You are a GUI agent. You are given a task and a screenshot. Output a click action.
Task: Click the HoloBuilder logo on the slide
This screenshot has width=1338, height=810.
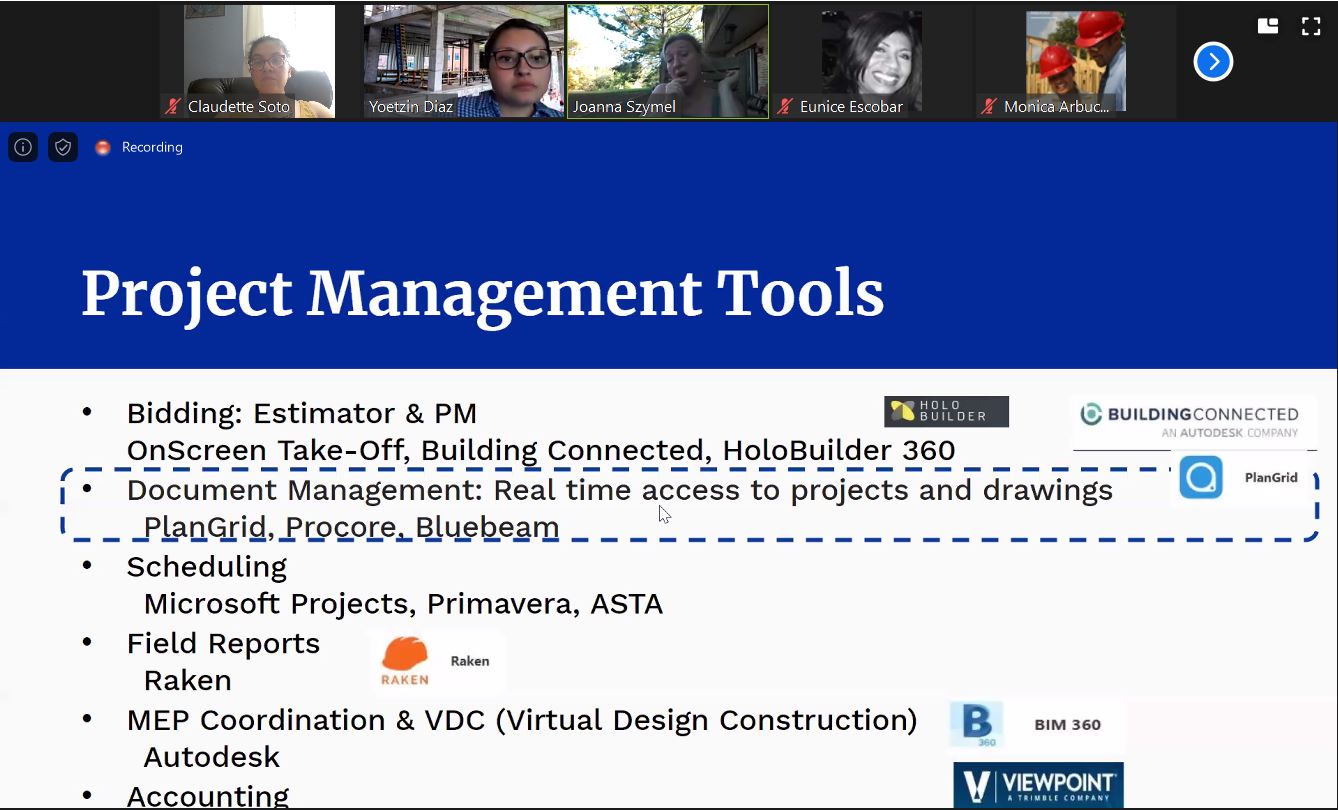click(946, 411)
